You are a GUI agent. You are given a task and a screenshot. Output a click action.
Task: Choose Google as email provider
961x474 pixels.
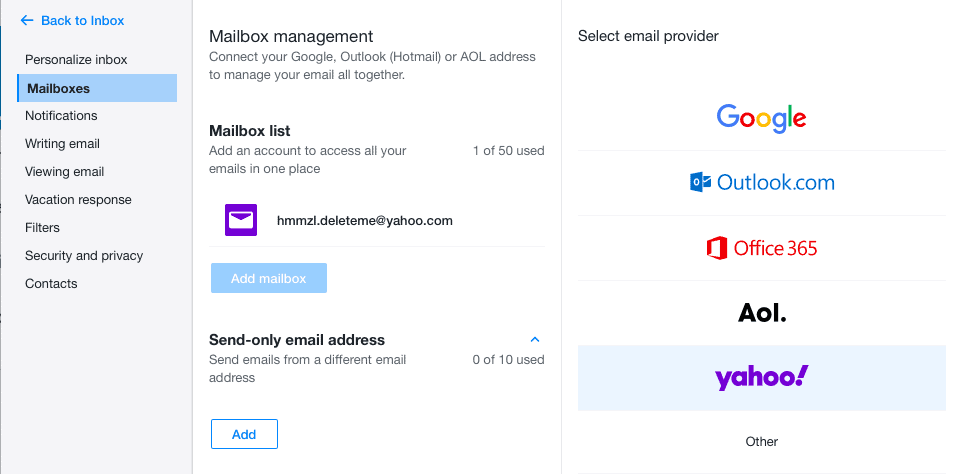pyautogui.click(x=762, y=118)
